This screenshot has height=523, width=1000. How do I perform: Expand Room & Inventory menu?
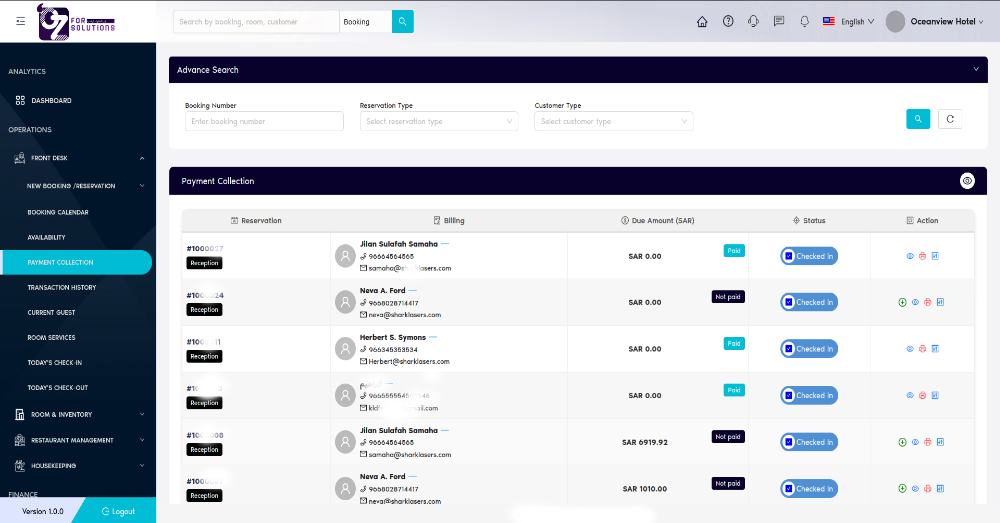142,414
